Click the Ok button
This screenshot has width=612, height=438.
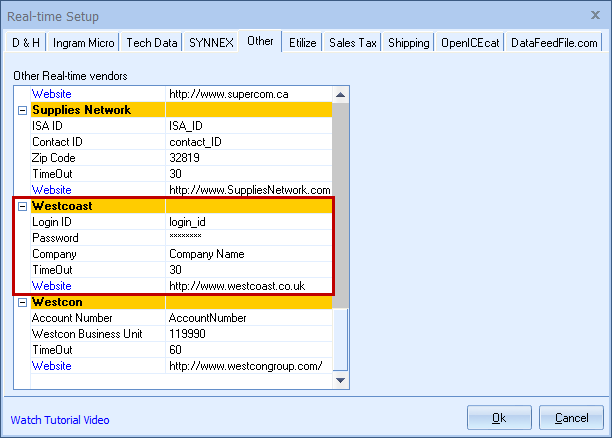point(499,417)
